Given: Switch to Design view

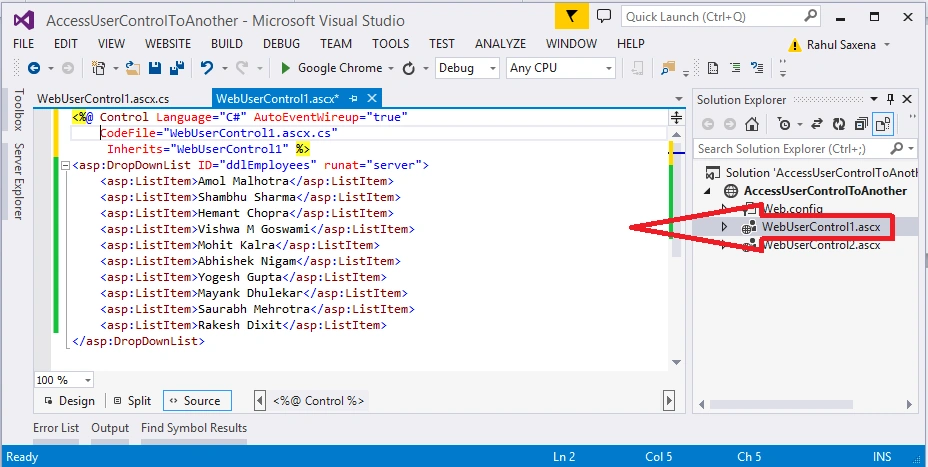Looking at the screenshot, I should [69, 401].
